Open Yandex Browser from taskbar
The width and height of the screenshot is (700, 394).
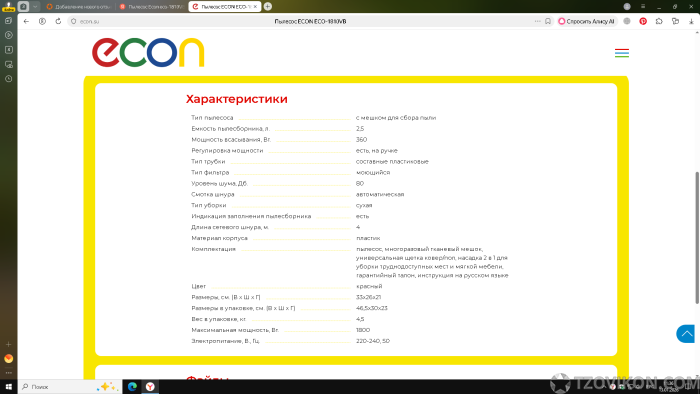[x=150, y=387]
